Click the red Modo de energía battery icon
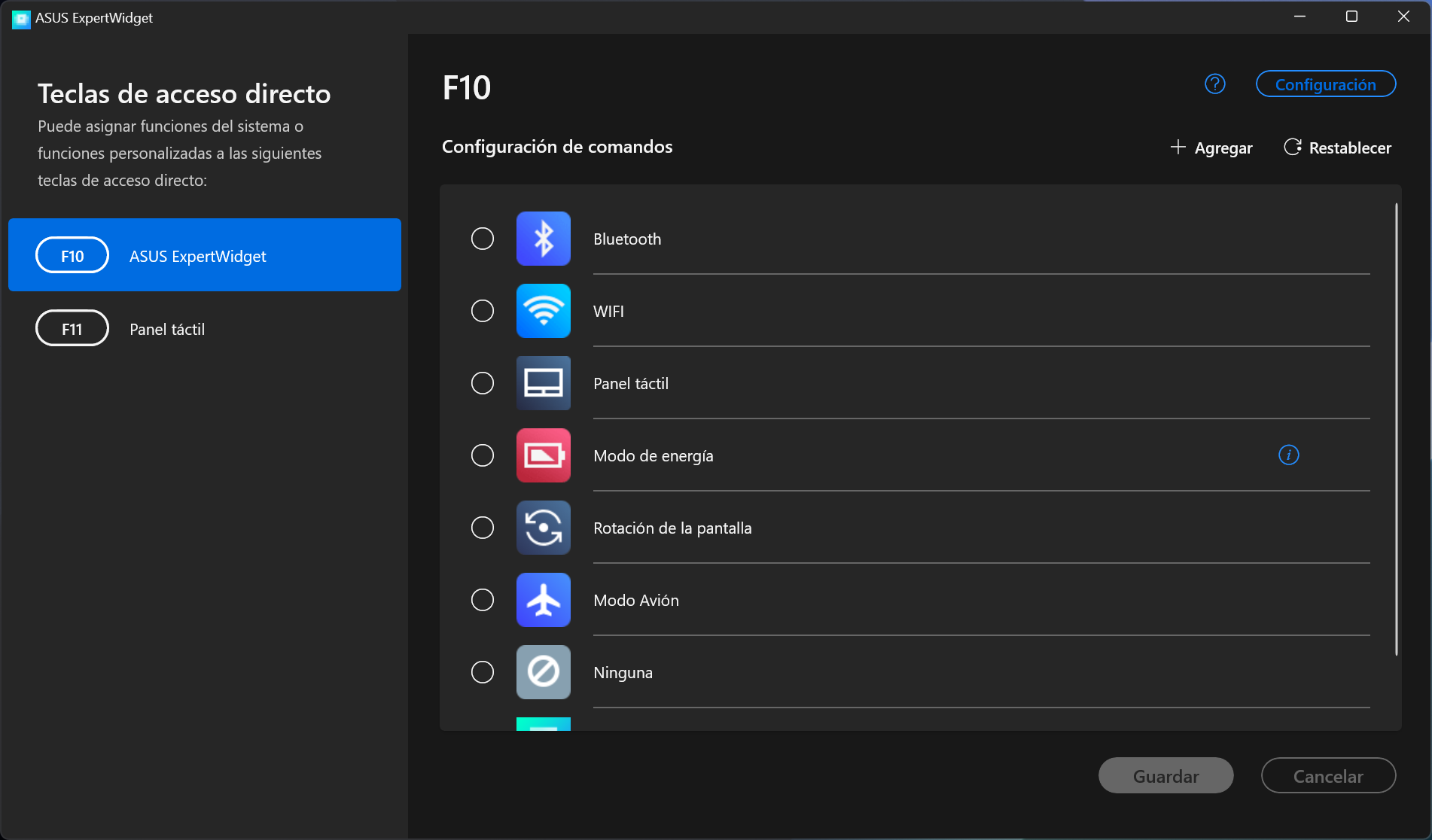The width and height of the screenshot is (1432, 840). [543, 455]
